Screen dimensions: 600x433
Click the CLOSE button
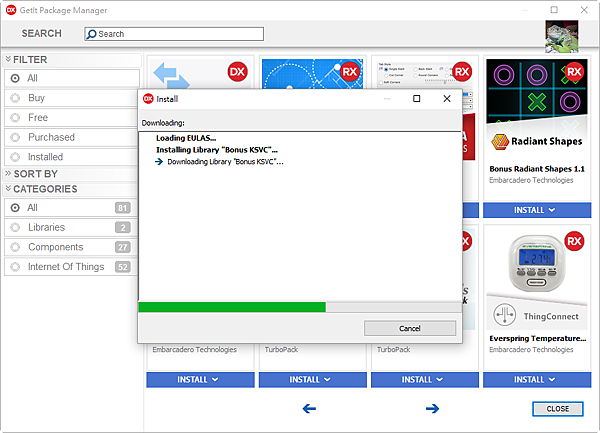coord(558,409)
